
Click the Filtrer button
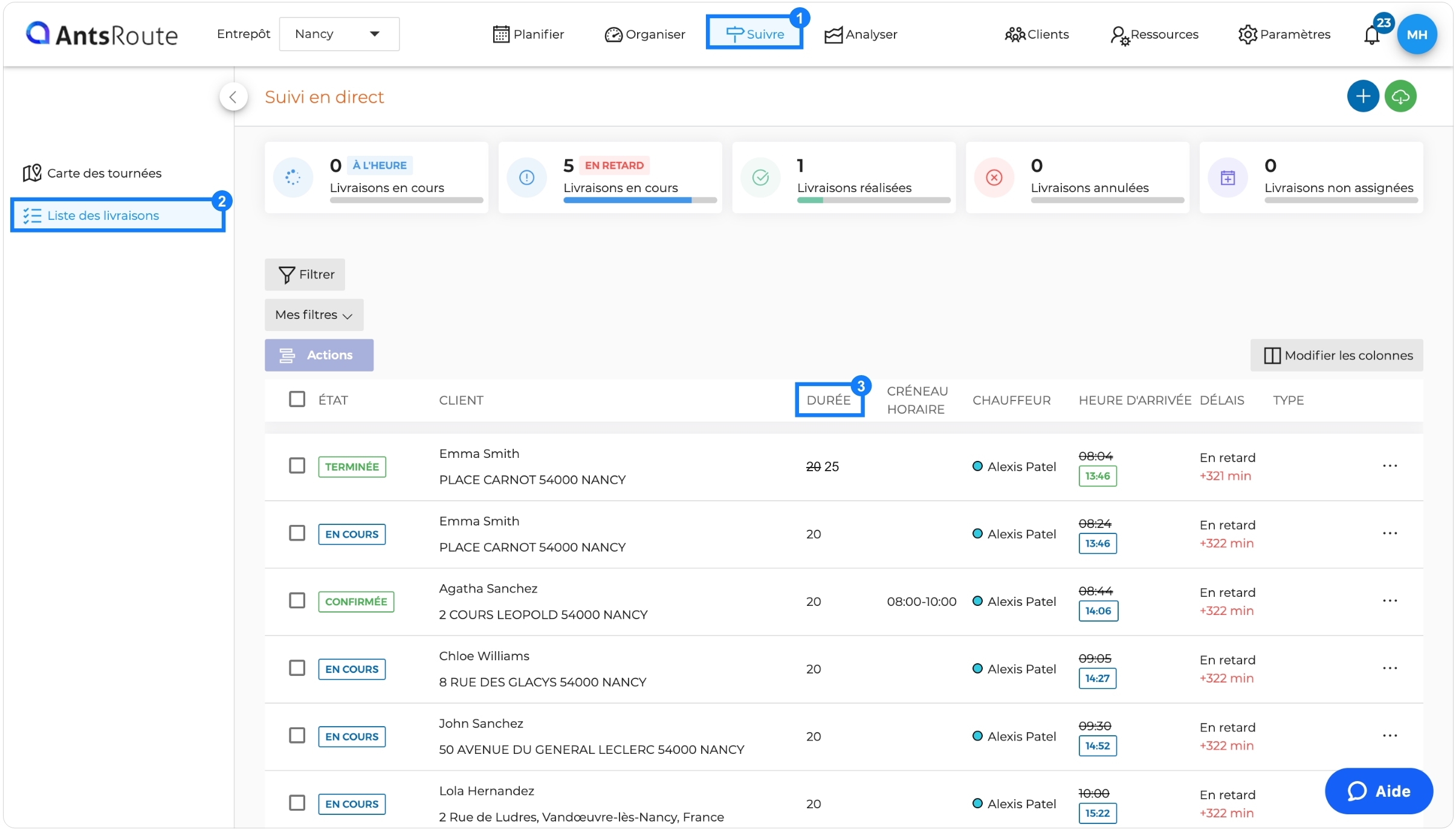click(305, 275)
